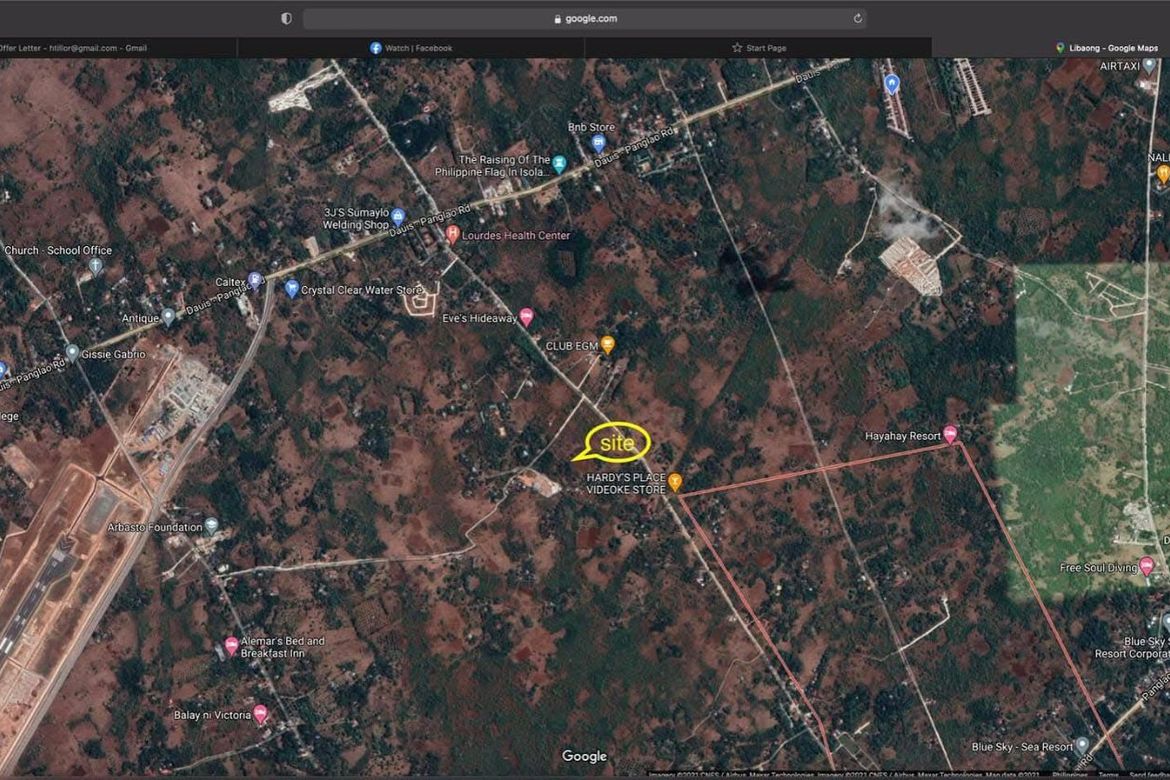Open Safari privacy report shield icon
Screen dimensions: 1170x780
point(287,19)
